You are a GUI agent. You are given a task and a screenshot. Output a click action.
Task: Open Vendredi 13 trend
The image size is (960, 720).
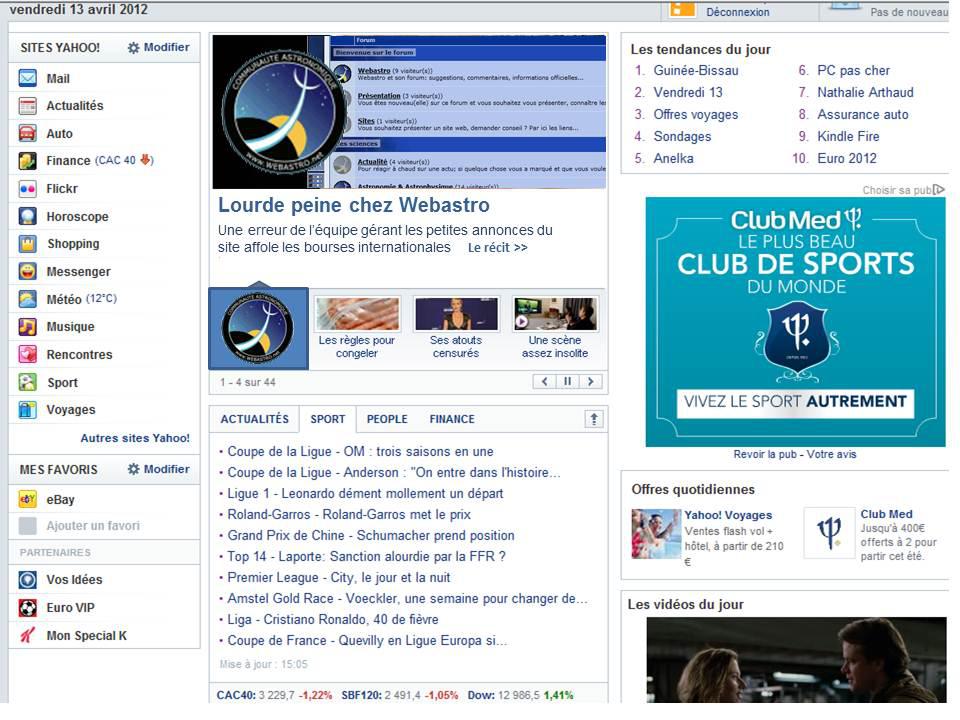[x=688, y=92]
